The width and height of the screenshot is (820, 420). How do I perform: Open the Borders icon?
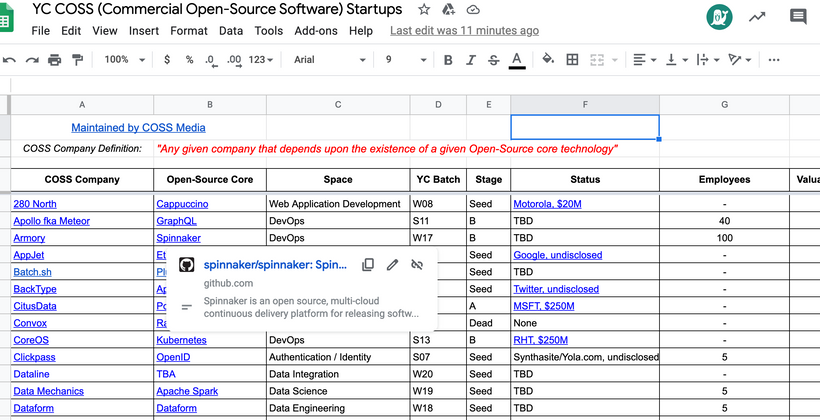(572, 60)
